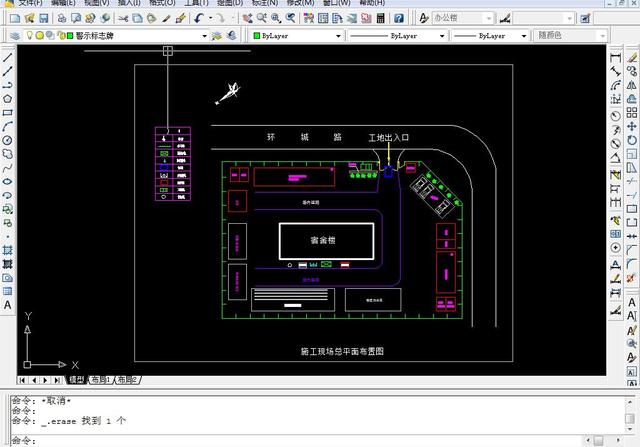The image size is (640, 447).
Task: Switch to the 模型 tab
Action: [x=76, y=380]
